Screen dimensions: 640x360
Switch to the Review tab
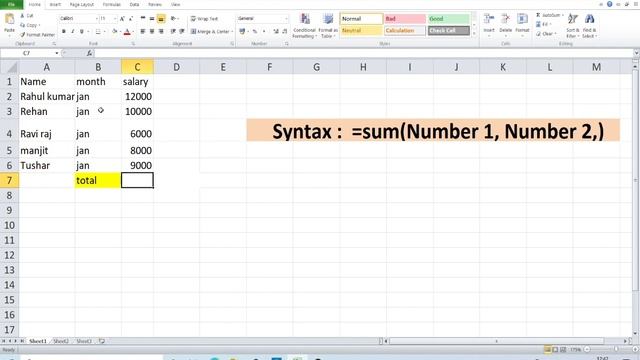tap(155, 4)
